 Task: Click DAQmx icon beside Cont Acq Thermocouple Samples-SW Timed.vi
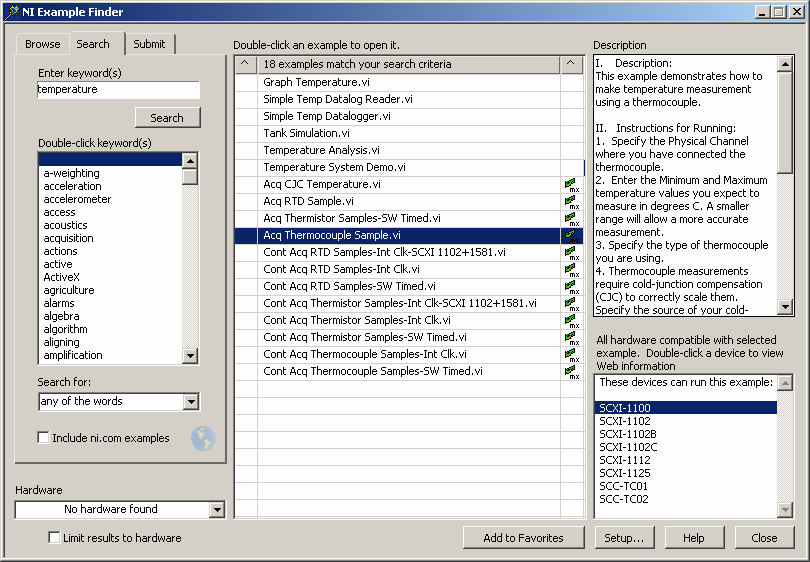572,372
